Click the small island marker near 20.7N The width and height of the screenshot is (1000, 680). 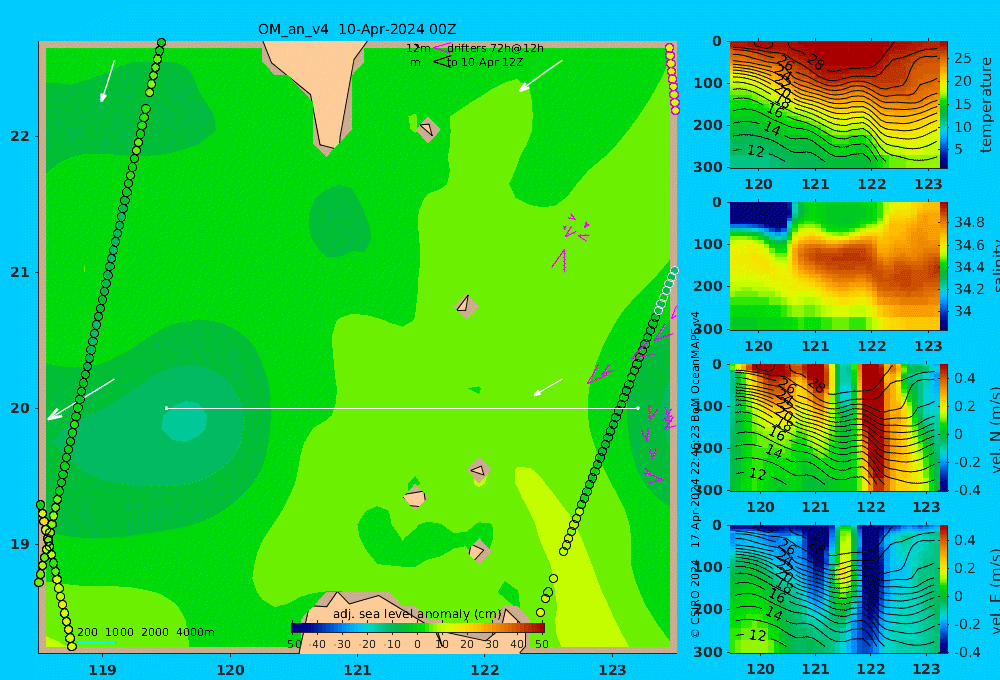[x=466, y=306]
